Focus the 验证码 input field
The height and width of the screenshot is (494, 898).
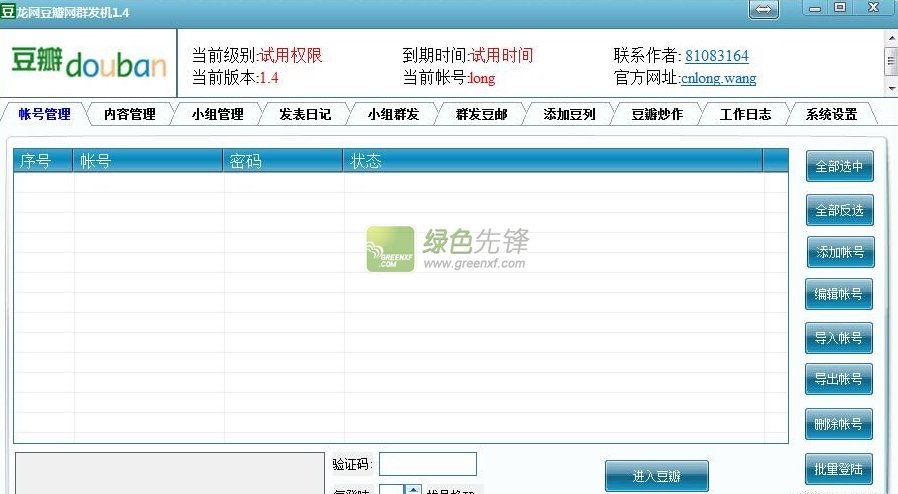click(x=428, y=464)
